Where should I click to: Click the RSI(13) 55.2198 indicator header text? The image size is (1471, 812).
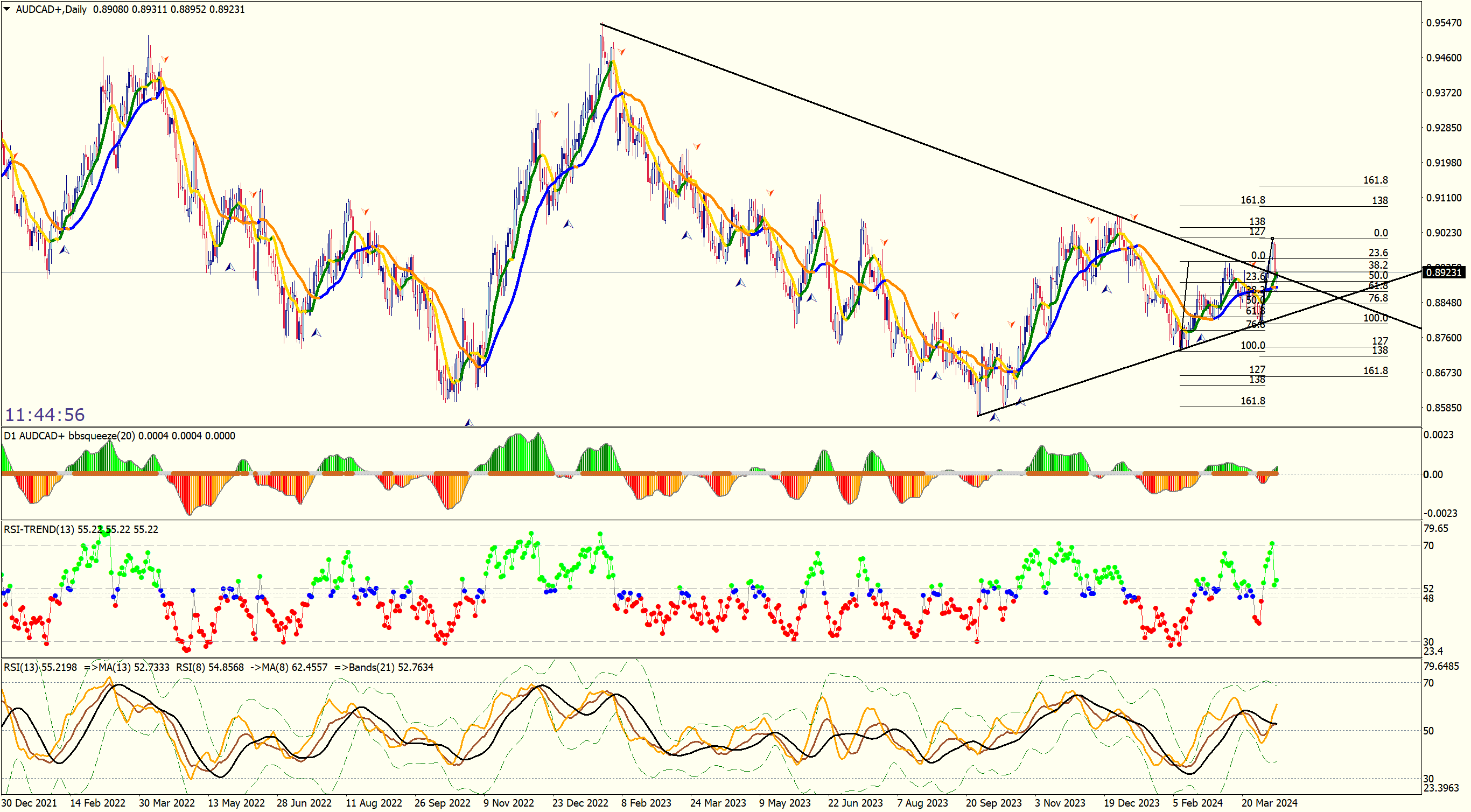(40, 668)
